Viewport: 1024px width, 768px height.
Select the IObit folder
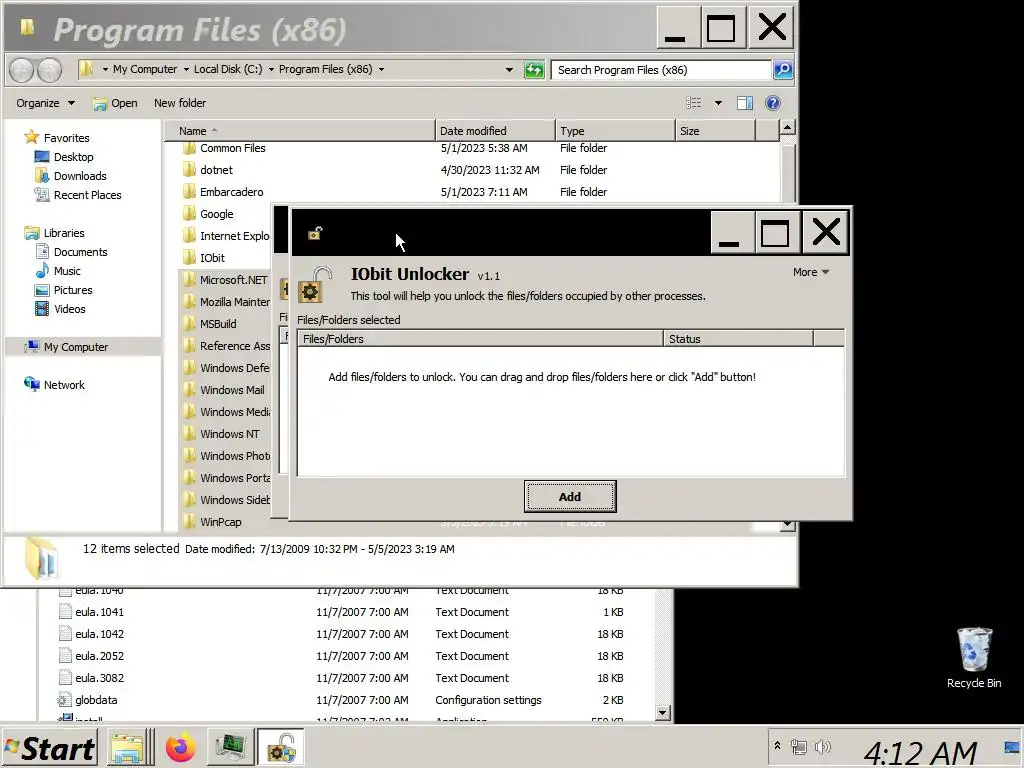point(212,258)
